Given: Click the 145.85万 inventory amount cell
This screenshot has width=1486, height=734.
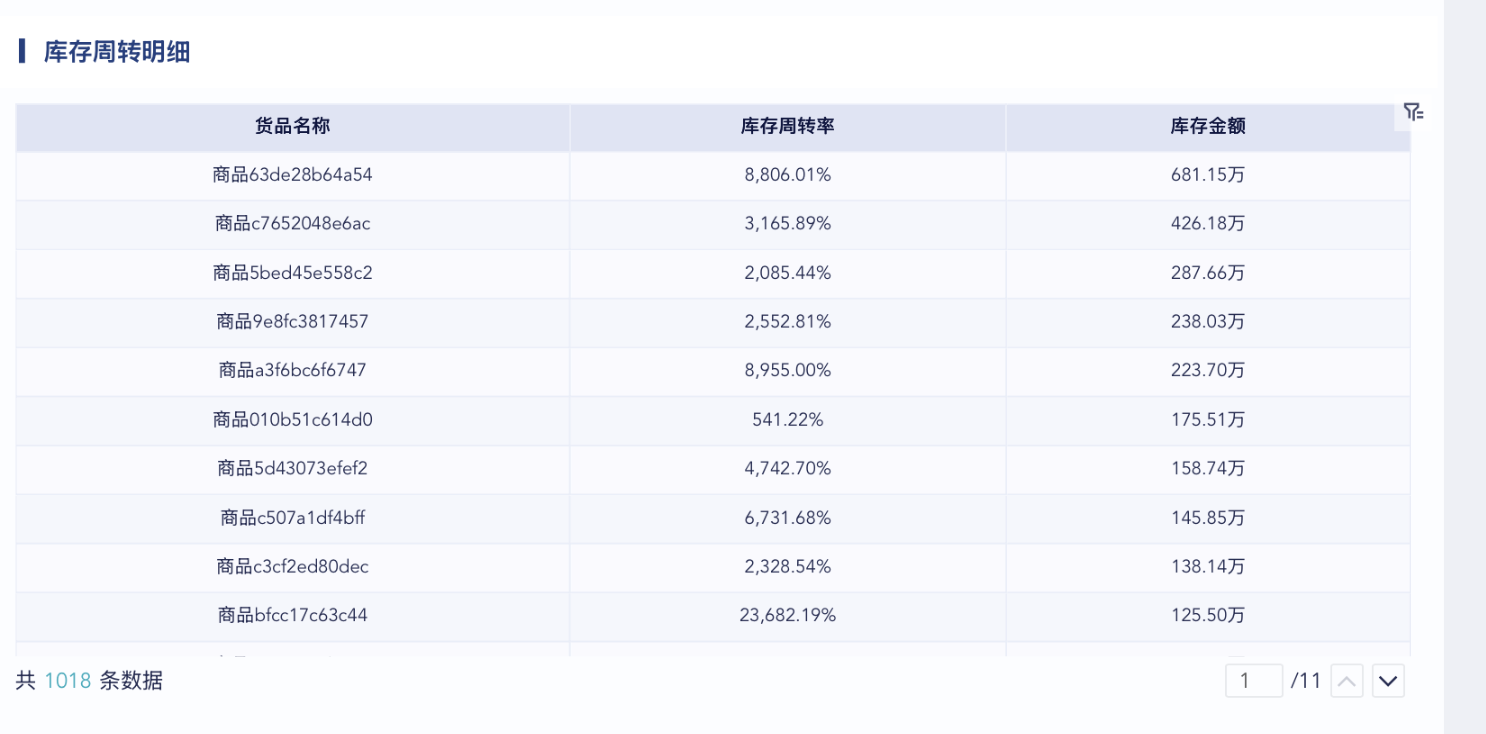Looking at the screenshot, I should pos(1207,518).
